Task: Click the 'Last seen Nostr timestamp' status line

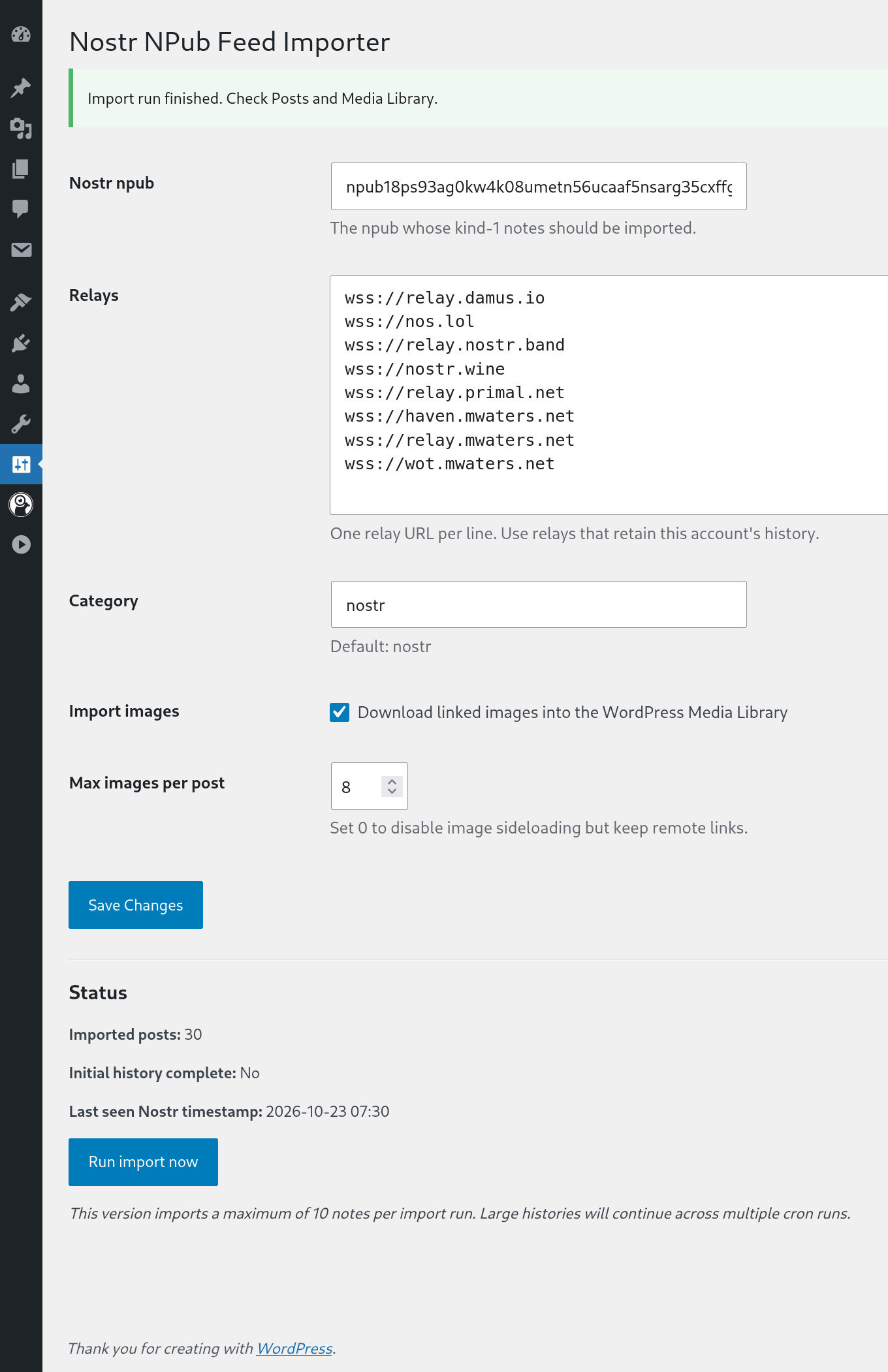Action: click(x=229, y=1111)
